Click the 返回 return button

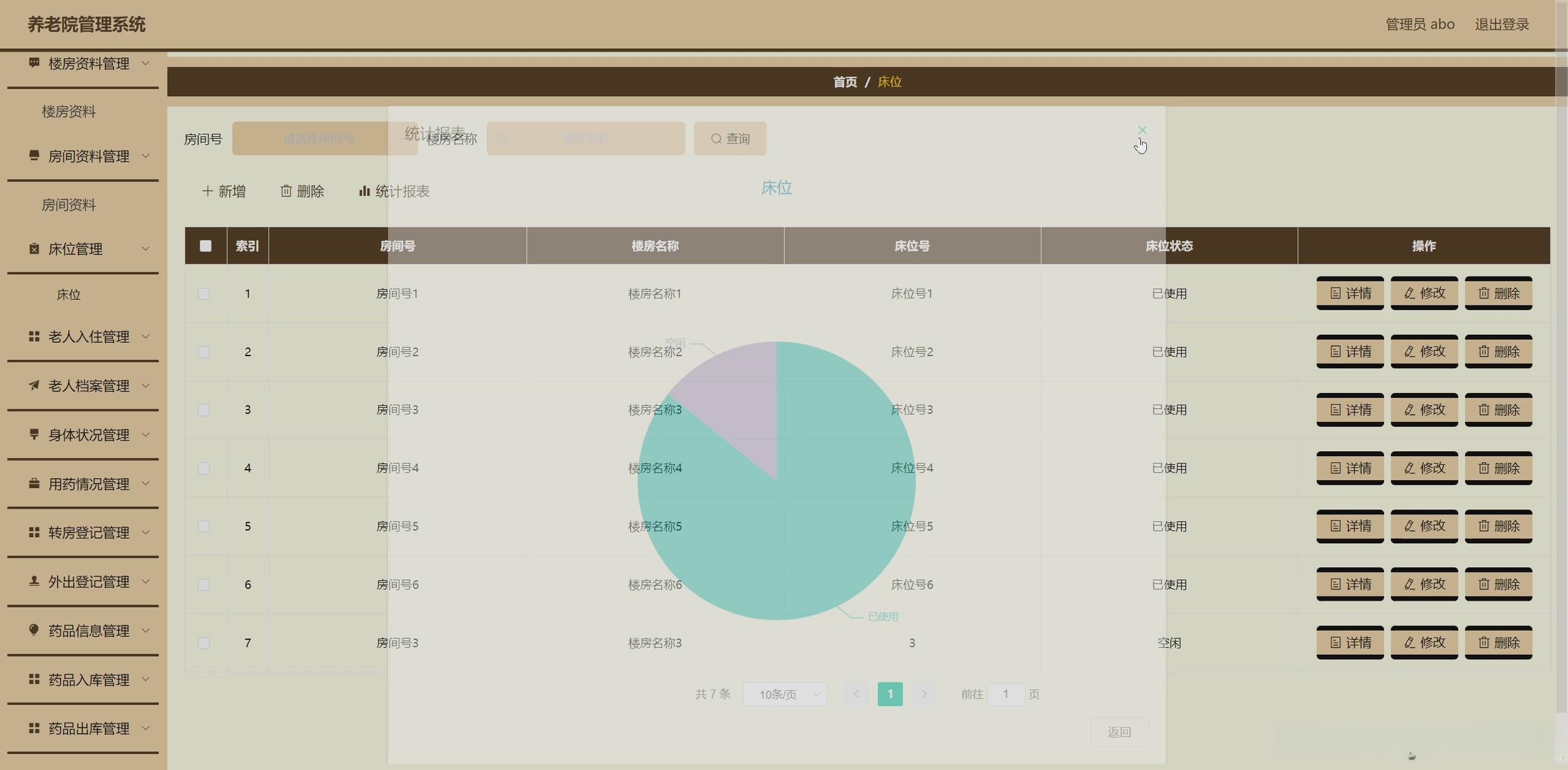1119,732
